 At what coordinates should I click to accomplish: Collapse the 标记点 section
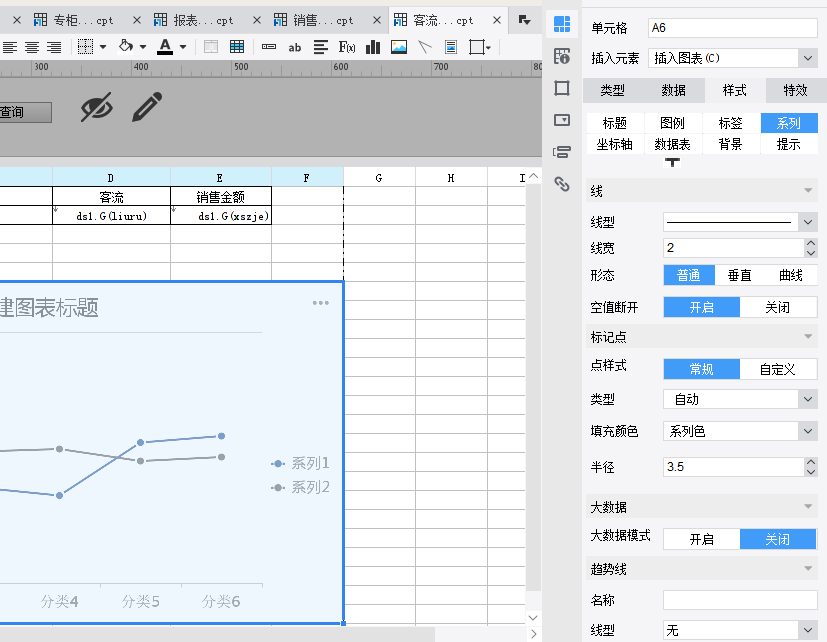coord(808,337)
